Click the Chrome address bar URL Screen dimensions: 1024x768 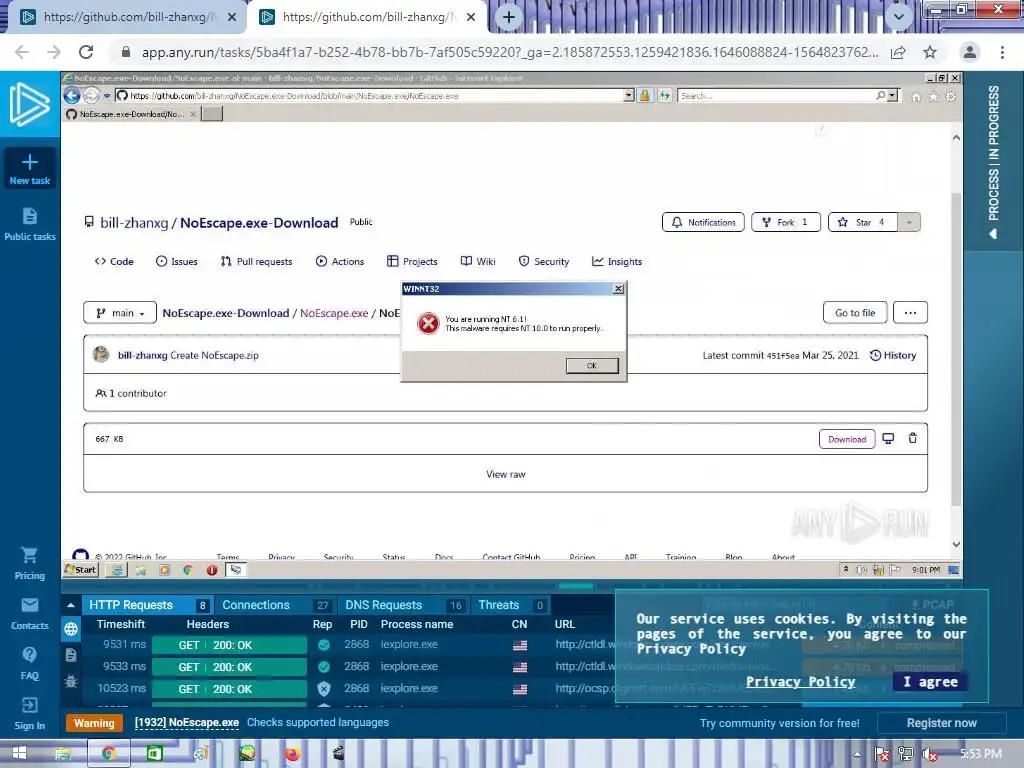pos(509,52)
